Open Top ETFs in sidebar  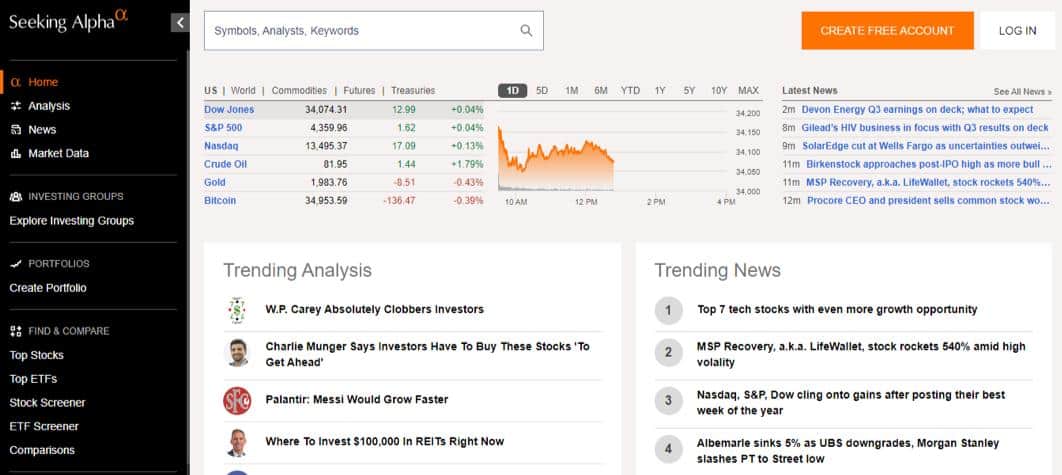[x=33, y=379]
